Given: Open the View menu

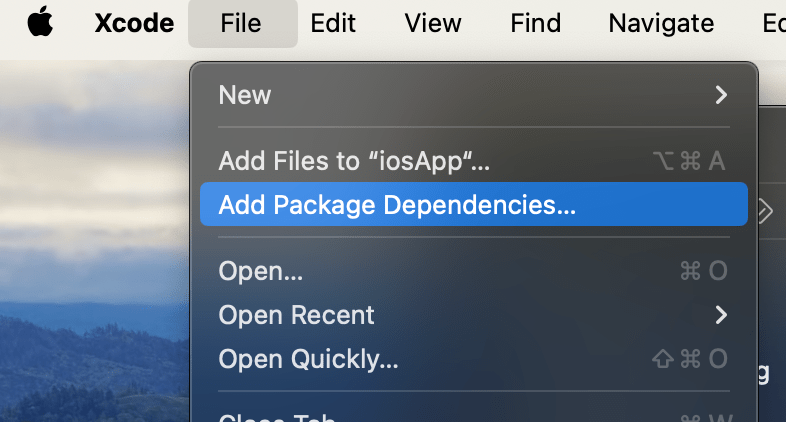Looking at the screenshot, I should click(x=433, y=23).
